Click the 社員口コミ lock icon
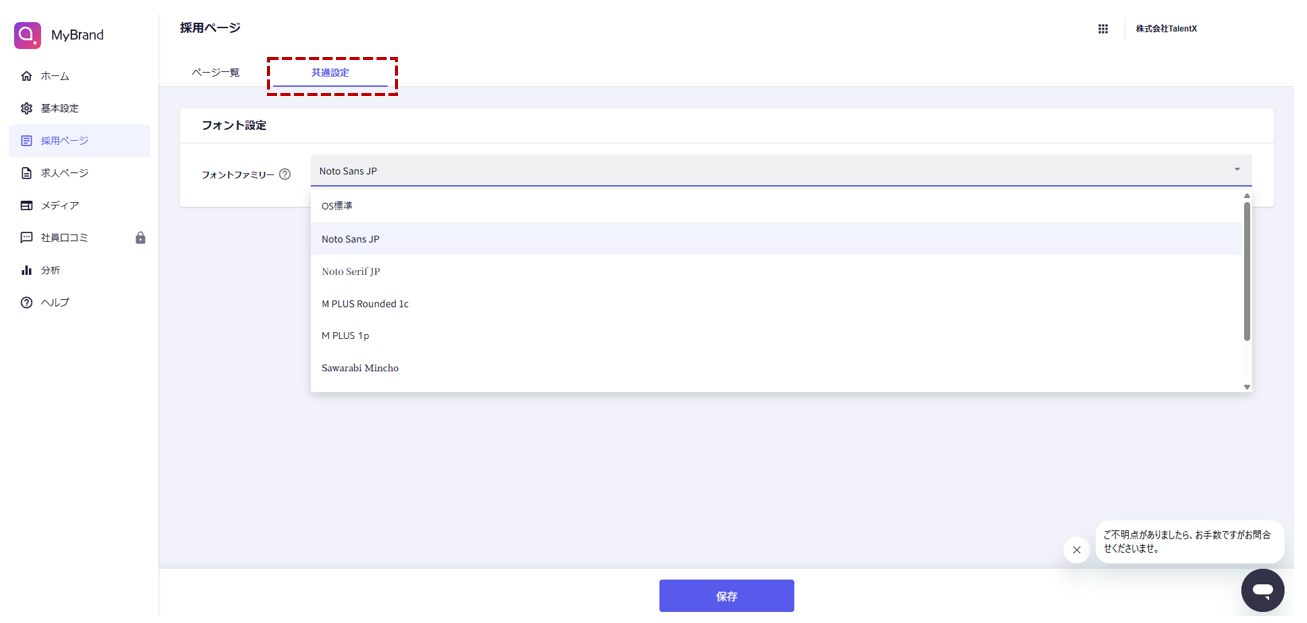 pos(140,238)
